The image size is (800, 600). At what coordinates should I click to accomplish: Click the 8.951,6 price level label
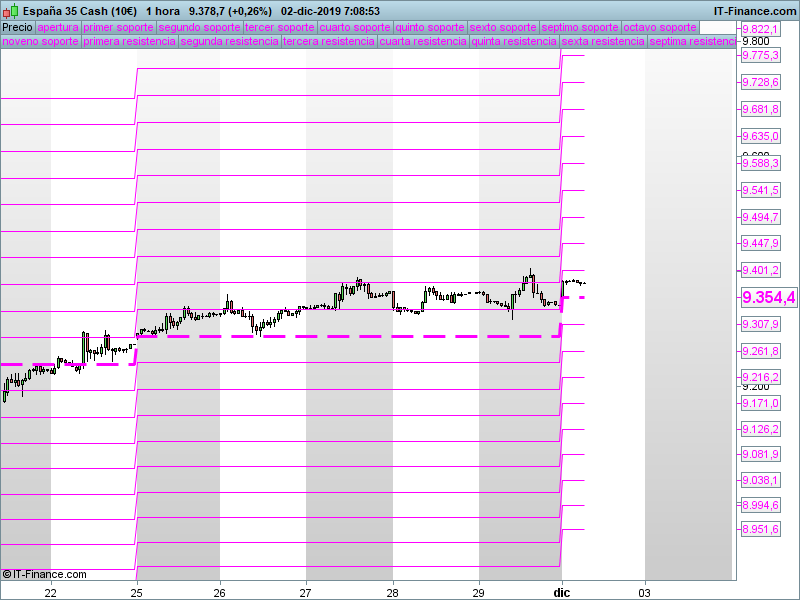(x=760, y=530)
